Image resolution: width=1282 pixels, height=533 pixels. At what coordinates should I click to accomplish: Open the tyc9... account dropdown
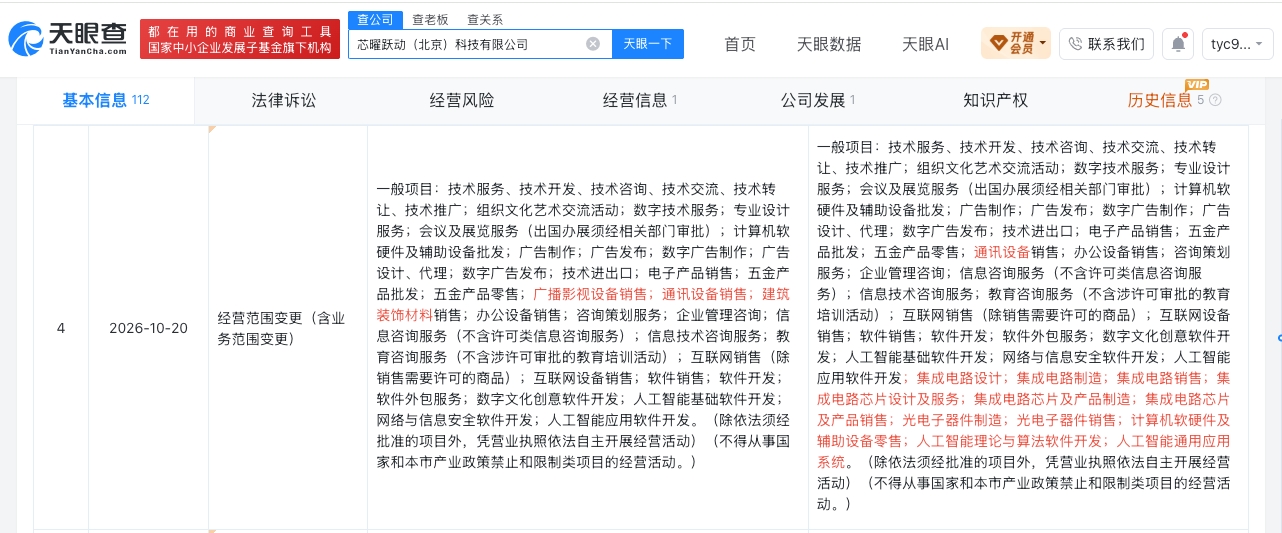(x=1236, y=44)
